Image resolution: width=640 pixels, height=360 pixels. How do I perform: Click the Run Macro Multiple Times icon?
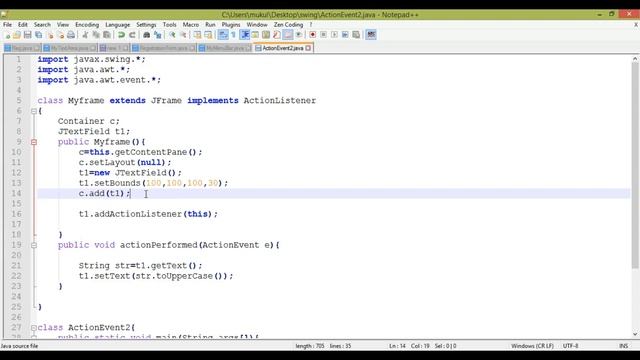345,35
